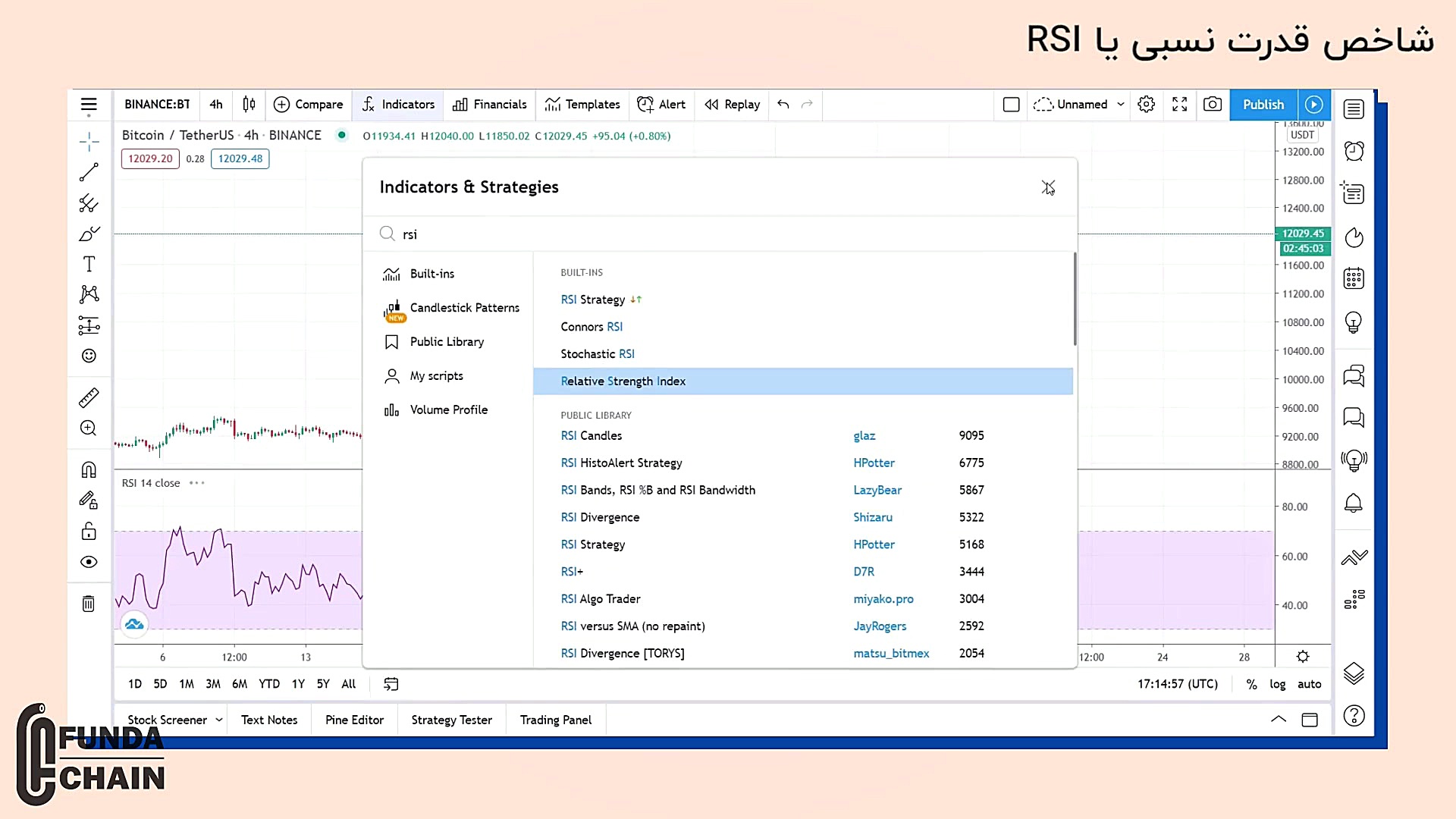Select the YTD time range
1456x819 pixels.
coord(269,684)
